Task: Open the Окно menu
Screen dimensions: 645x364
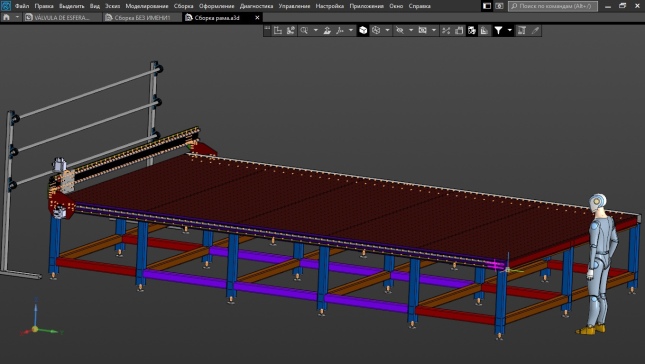Action: click(396, 6)
